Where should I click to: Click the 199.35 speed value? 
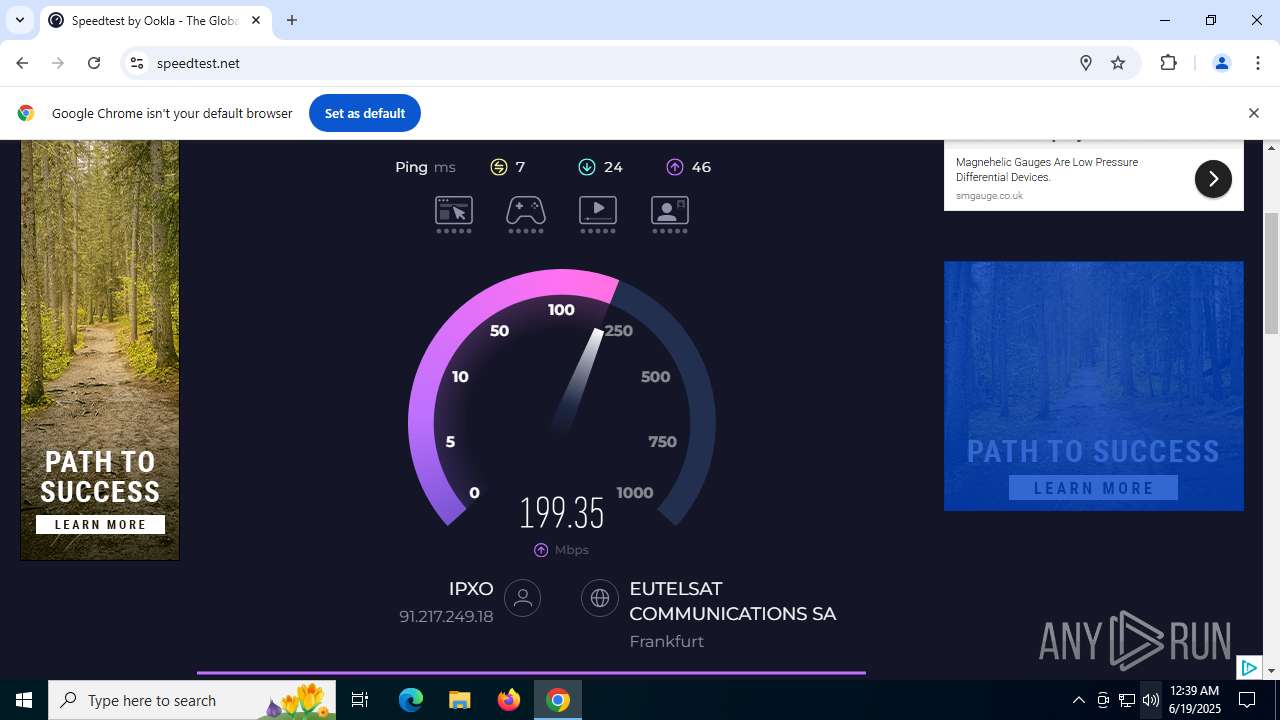point(562,513)
